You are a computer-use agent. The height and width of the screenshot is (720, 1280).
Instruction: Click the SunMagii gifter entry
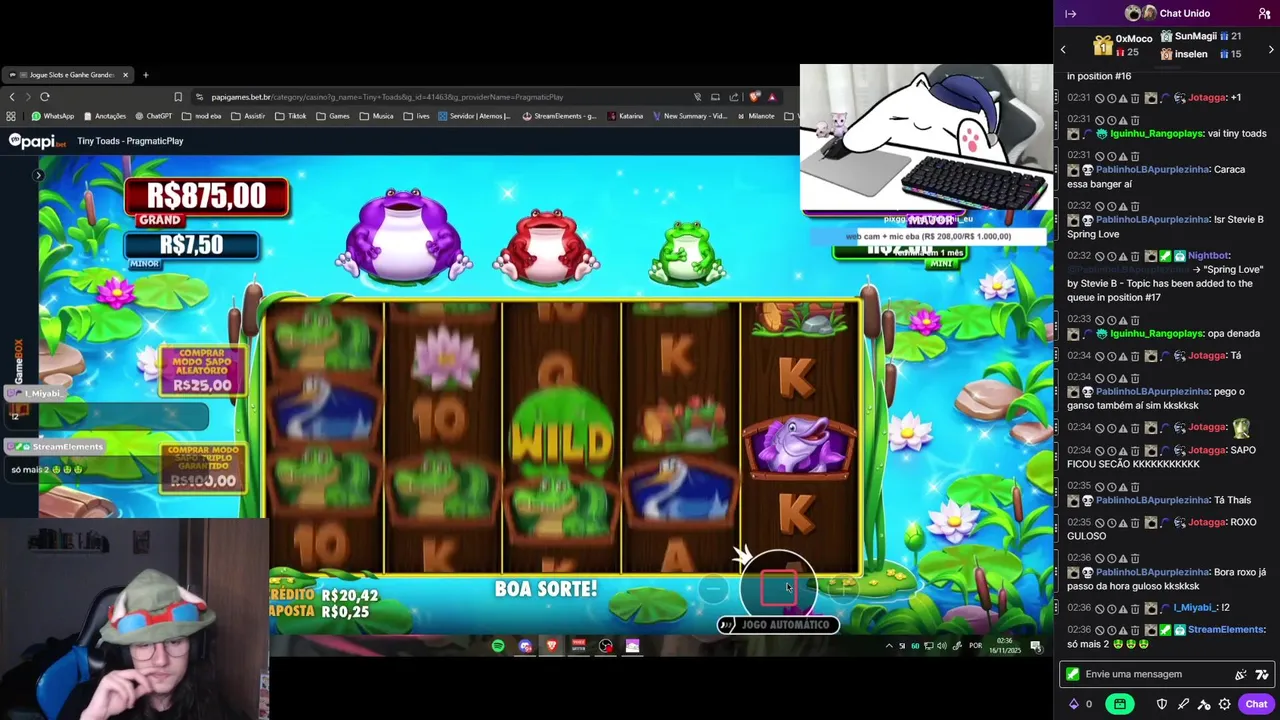1201,36
